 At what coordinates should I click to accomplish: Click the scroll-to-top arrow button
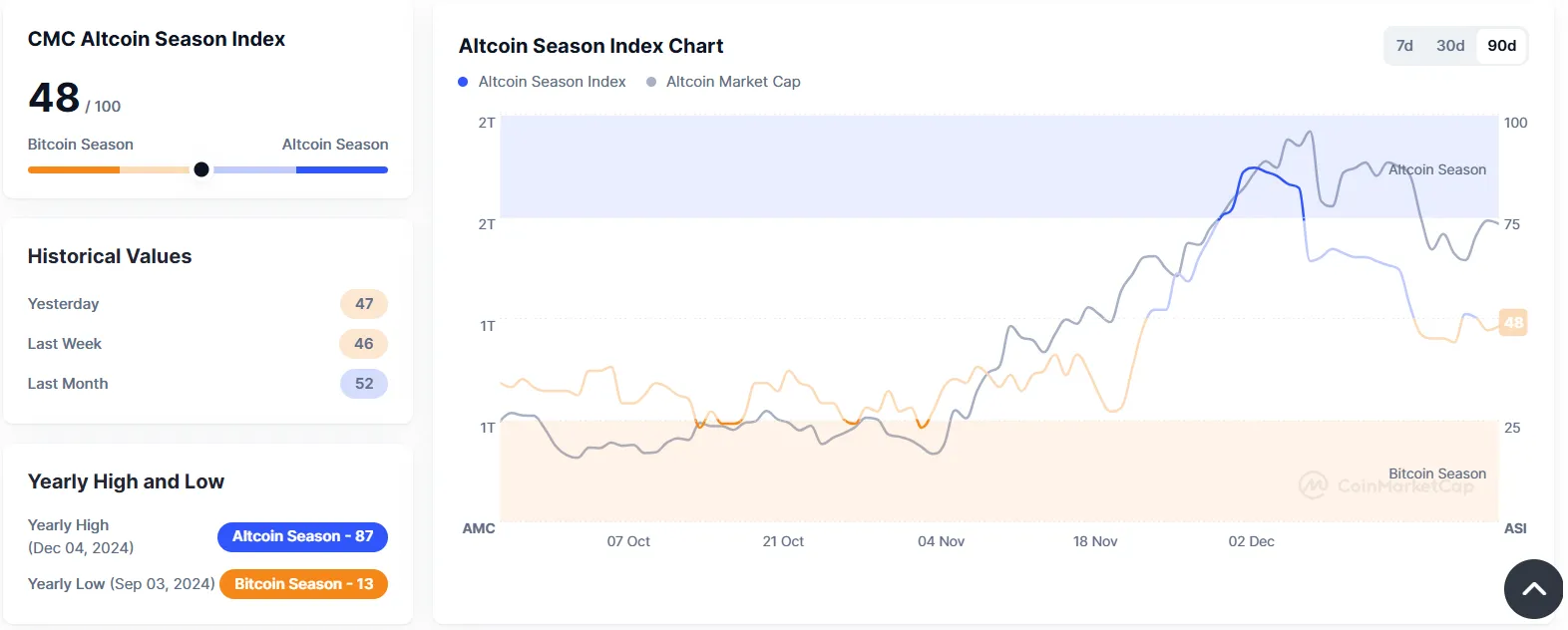click(x=1533, y=589)
